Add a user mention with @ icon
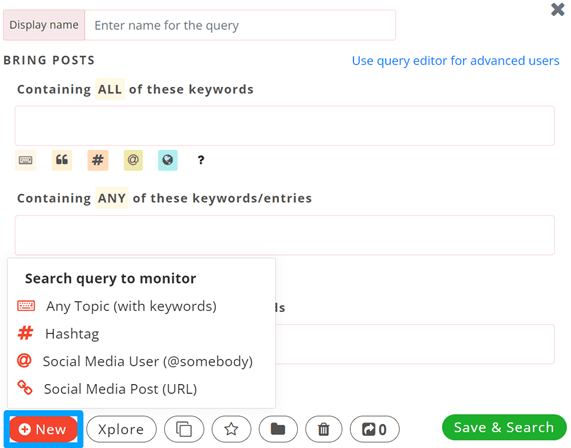The height and width of the screenshot is (448, 571). pyautogui.click(x=133, y=160)
